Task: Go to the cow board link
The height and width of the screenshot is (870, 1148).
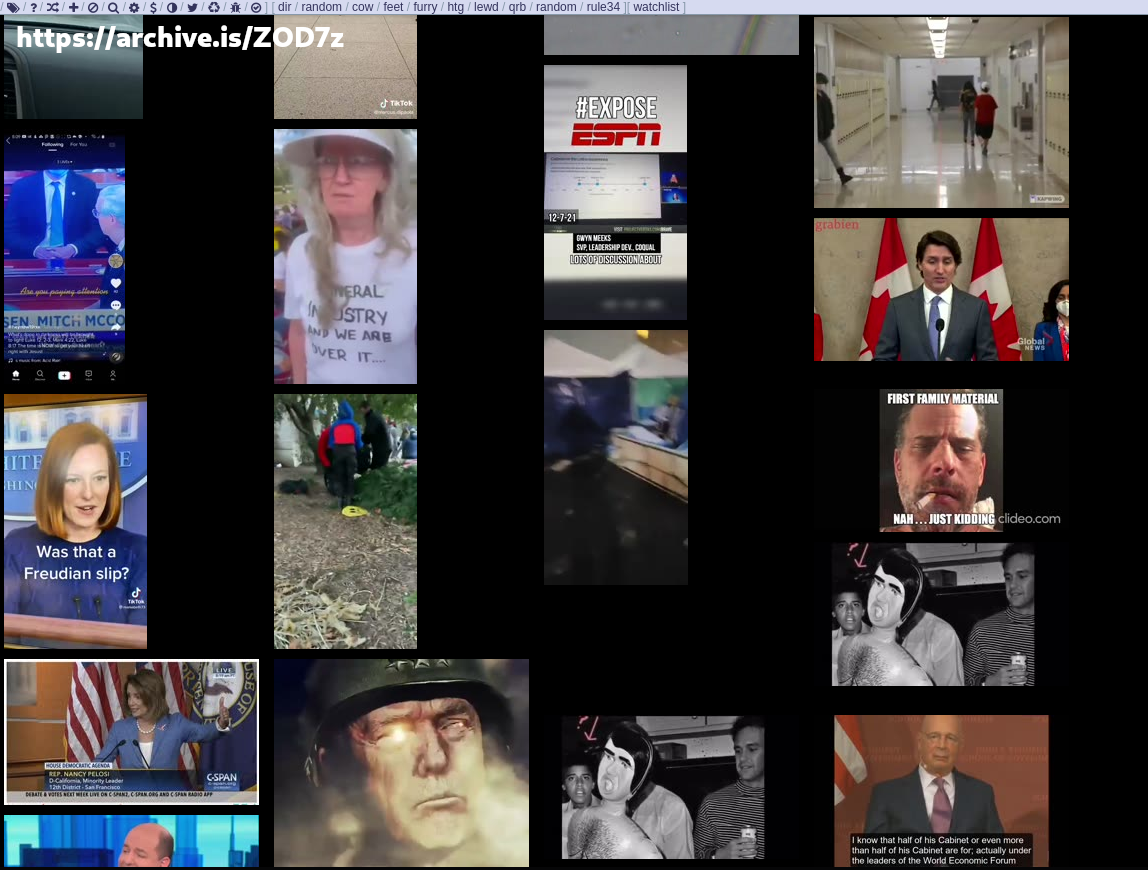Action: tap(362, 7)
